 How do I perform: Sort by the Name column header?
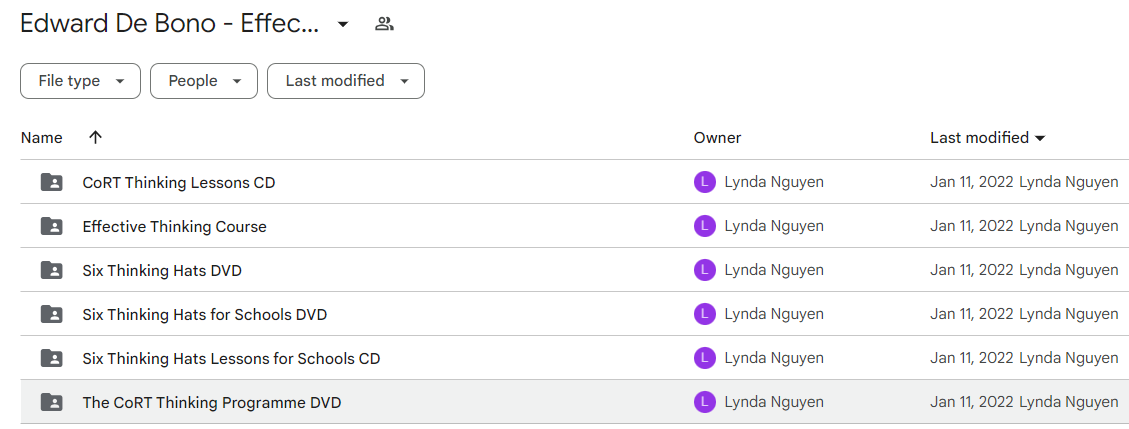[42, 137]
